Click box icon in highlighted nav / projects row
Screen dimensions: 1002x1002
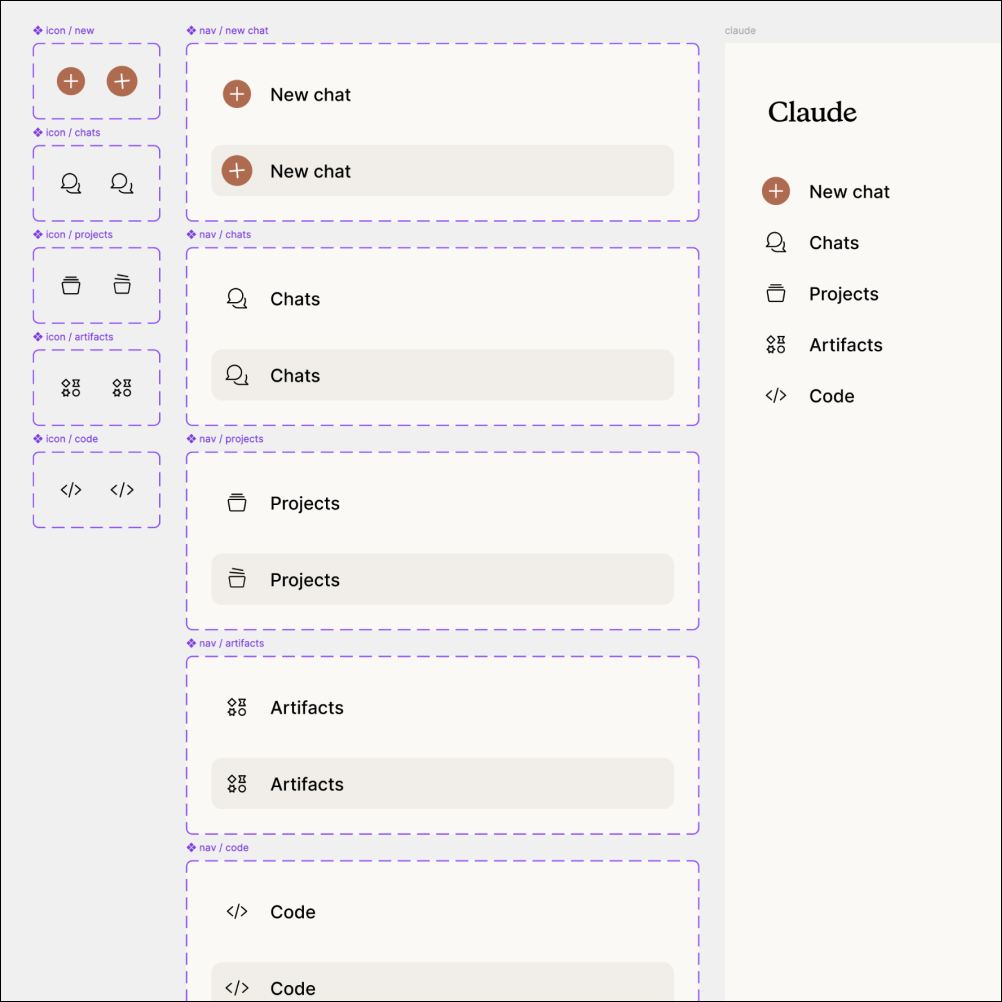pyautogui.click(x=237, y=578)
